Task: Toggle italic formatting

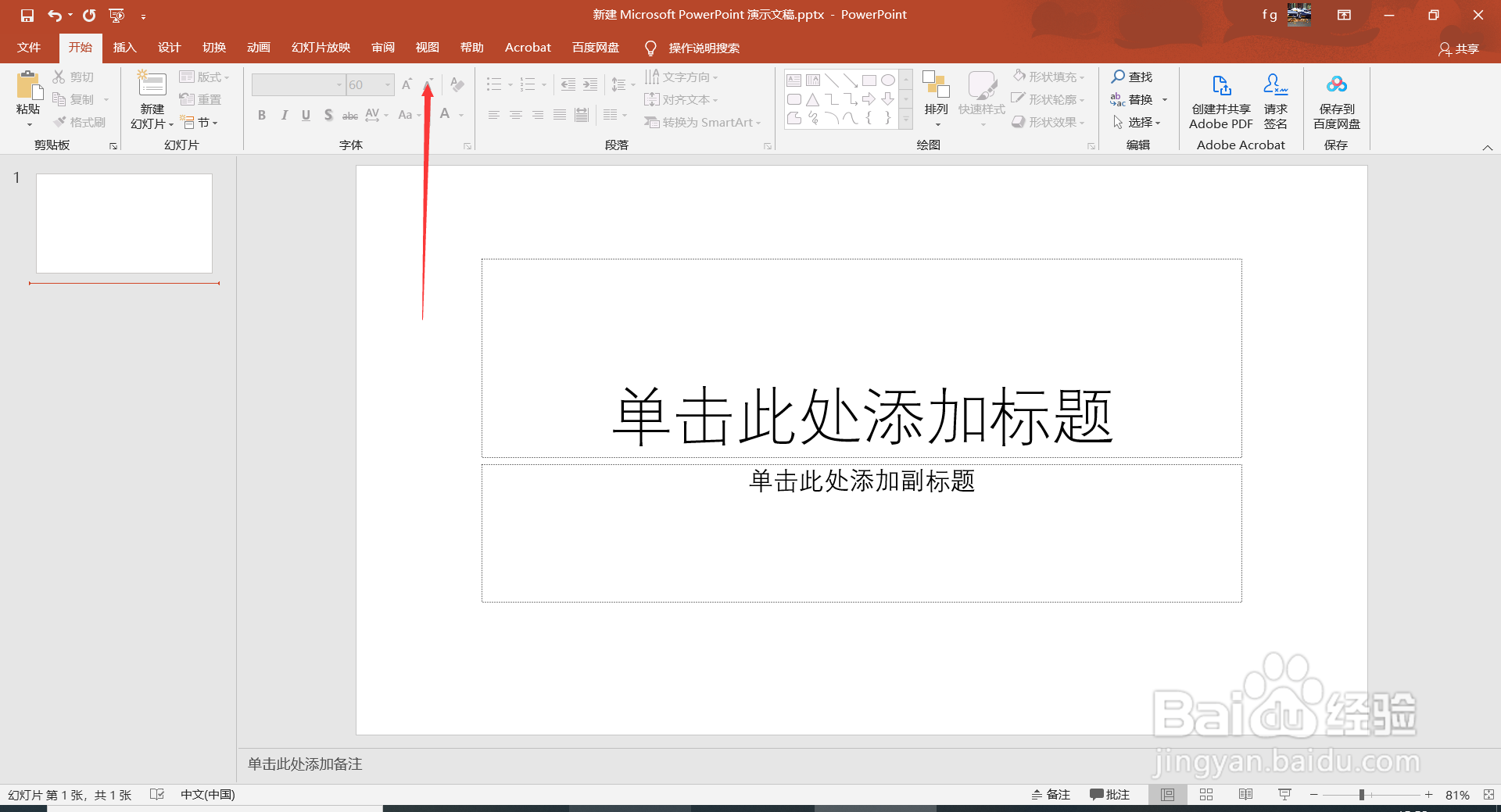Action: click(x=284, y=115)
